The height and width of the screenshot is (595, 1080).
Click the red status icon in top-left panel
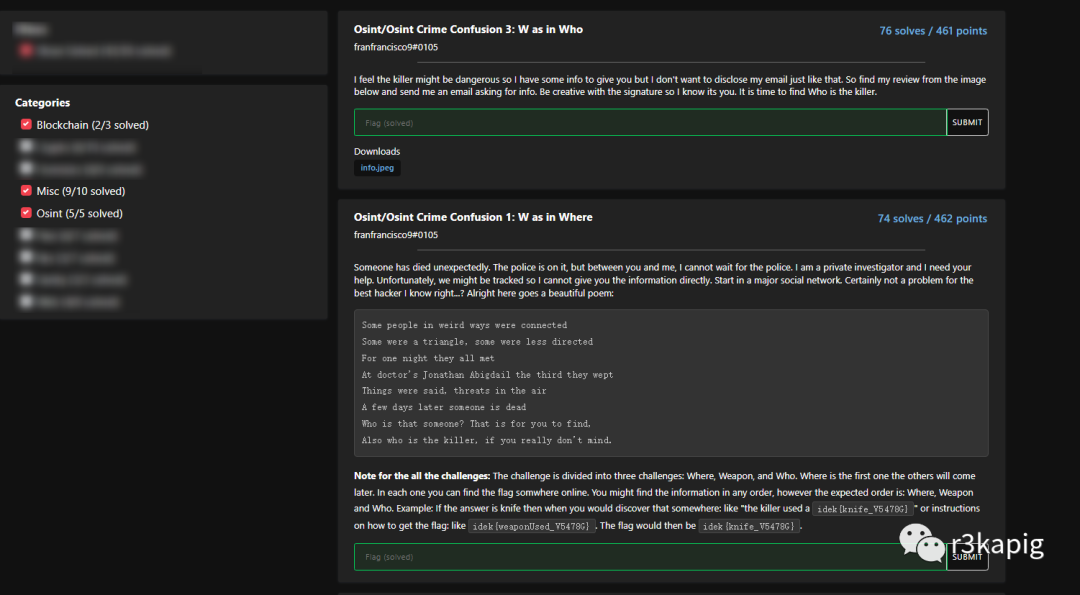[x=28, y=50]
